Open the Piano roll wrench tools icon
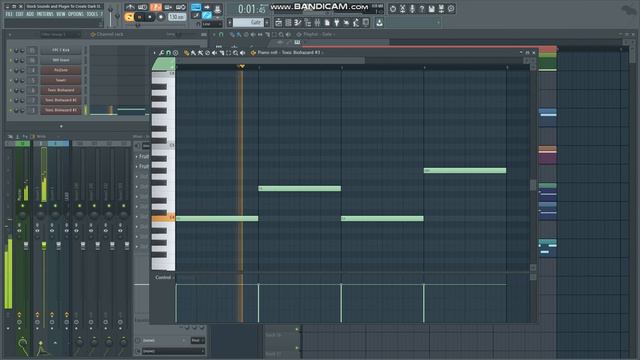 click(x=162, y=53)
